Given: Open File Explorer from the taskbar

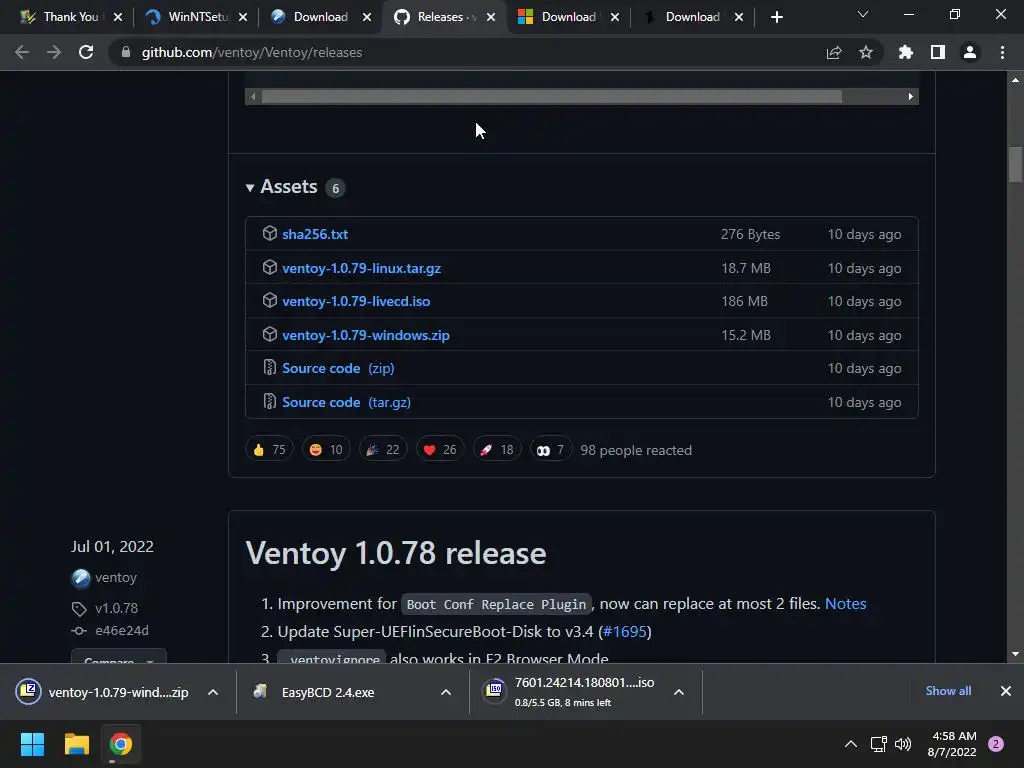Looking at the screenshot, I should point(76,744).
